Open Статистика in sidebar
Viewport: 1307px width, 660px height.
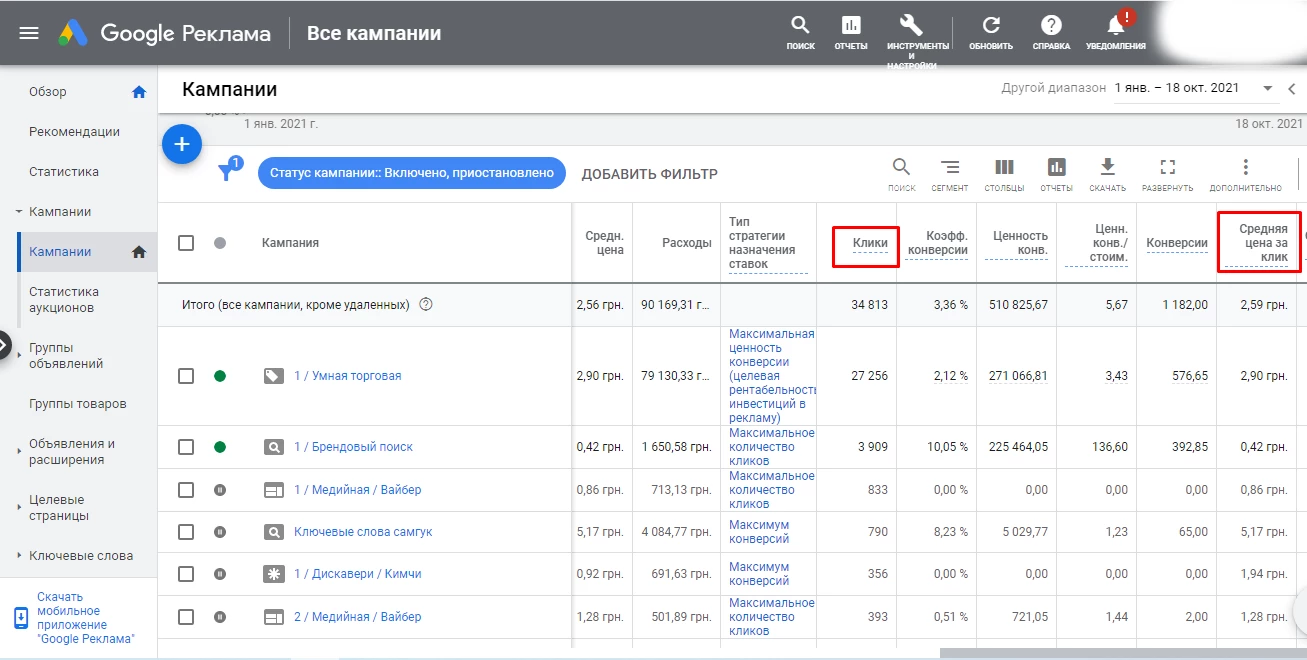coord(64,172)
